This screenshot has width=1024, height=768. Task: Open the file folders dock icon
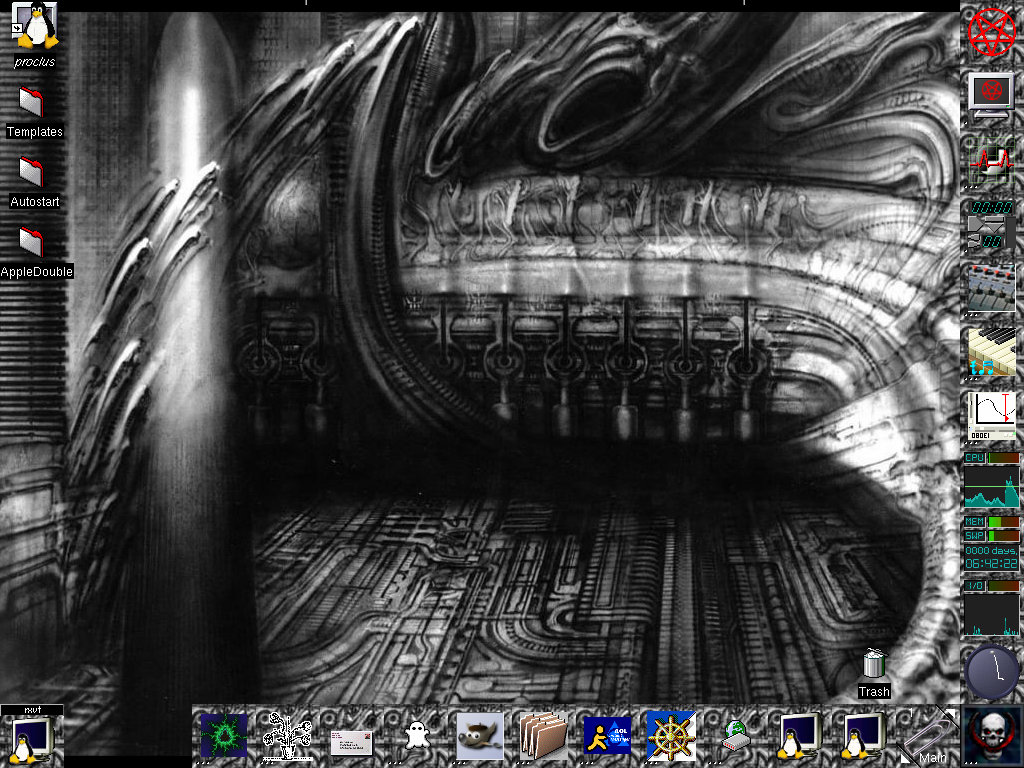pos(543,736)
